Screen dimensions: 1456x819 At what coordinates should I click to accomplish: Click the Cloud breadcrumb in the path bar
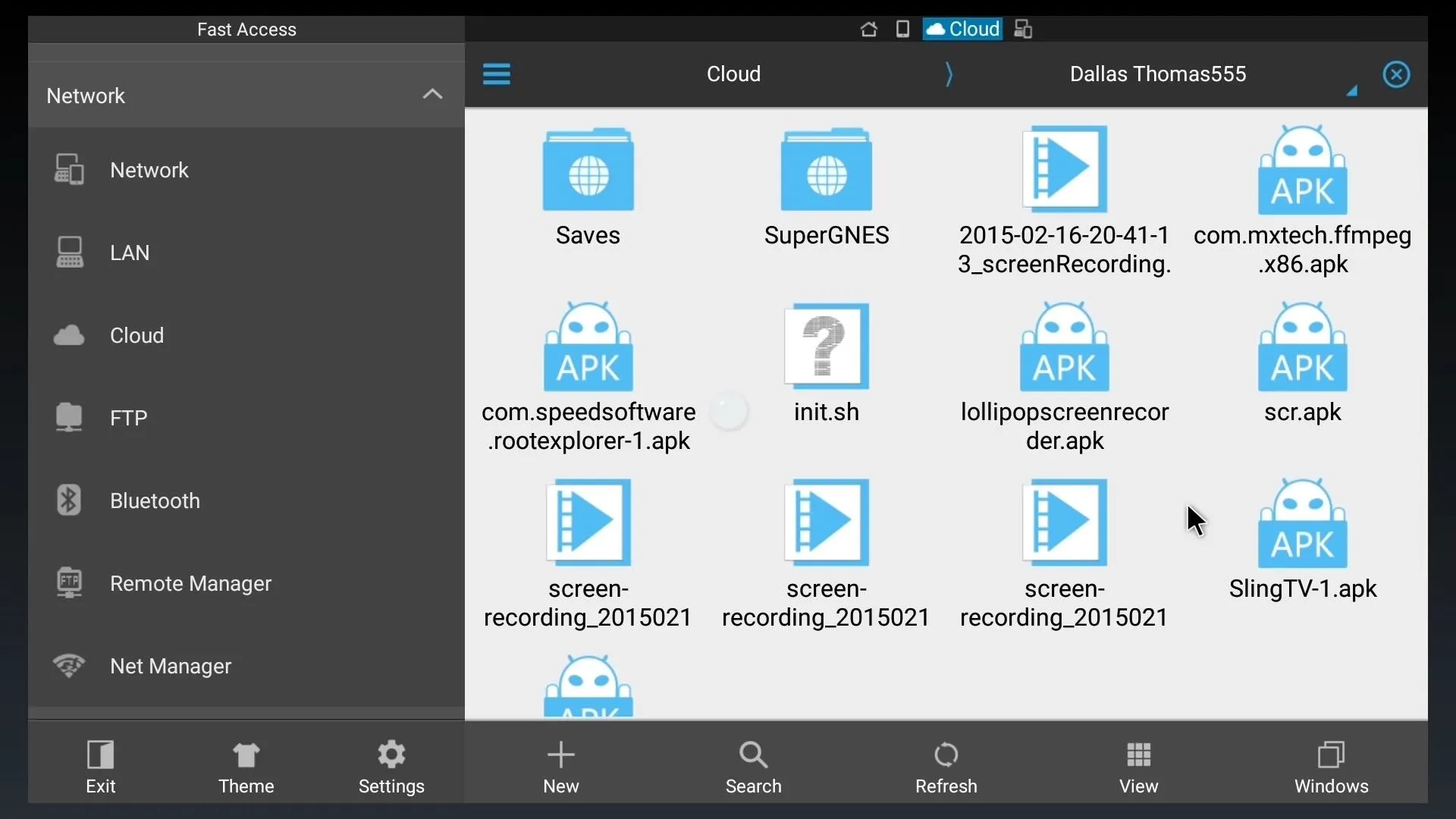[x=733, y=74]
